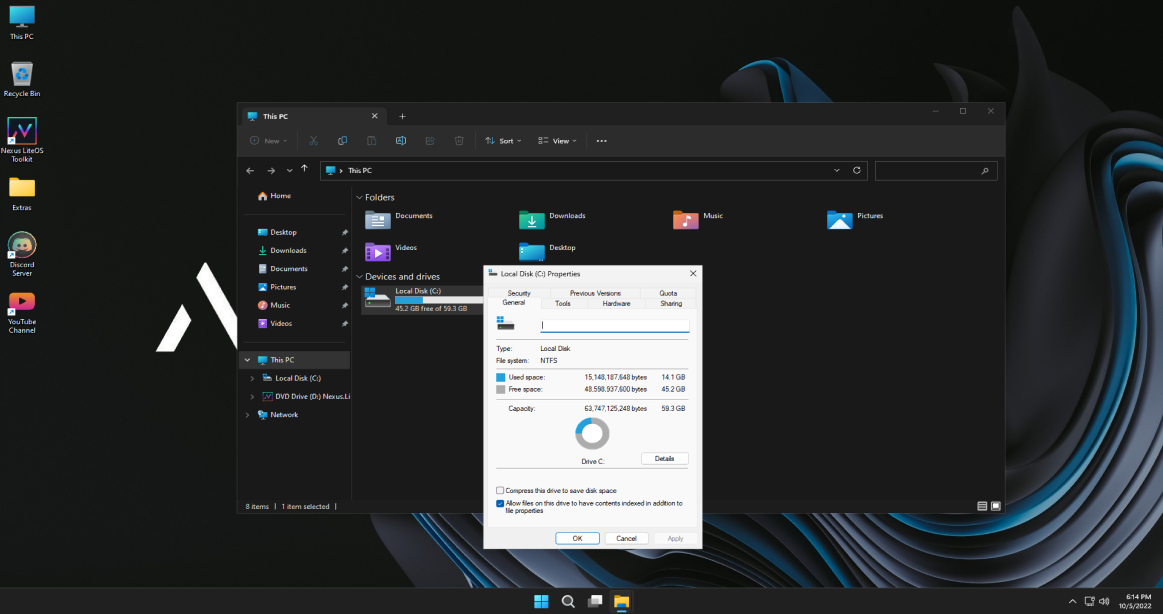Click the Rename icon in Explorer toolbar
The width and height of the screenshot is (1163, 614).
pos(401,141)
